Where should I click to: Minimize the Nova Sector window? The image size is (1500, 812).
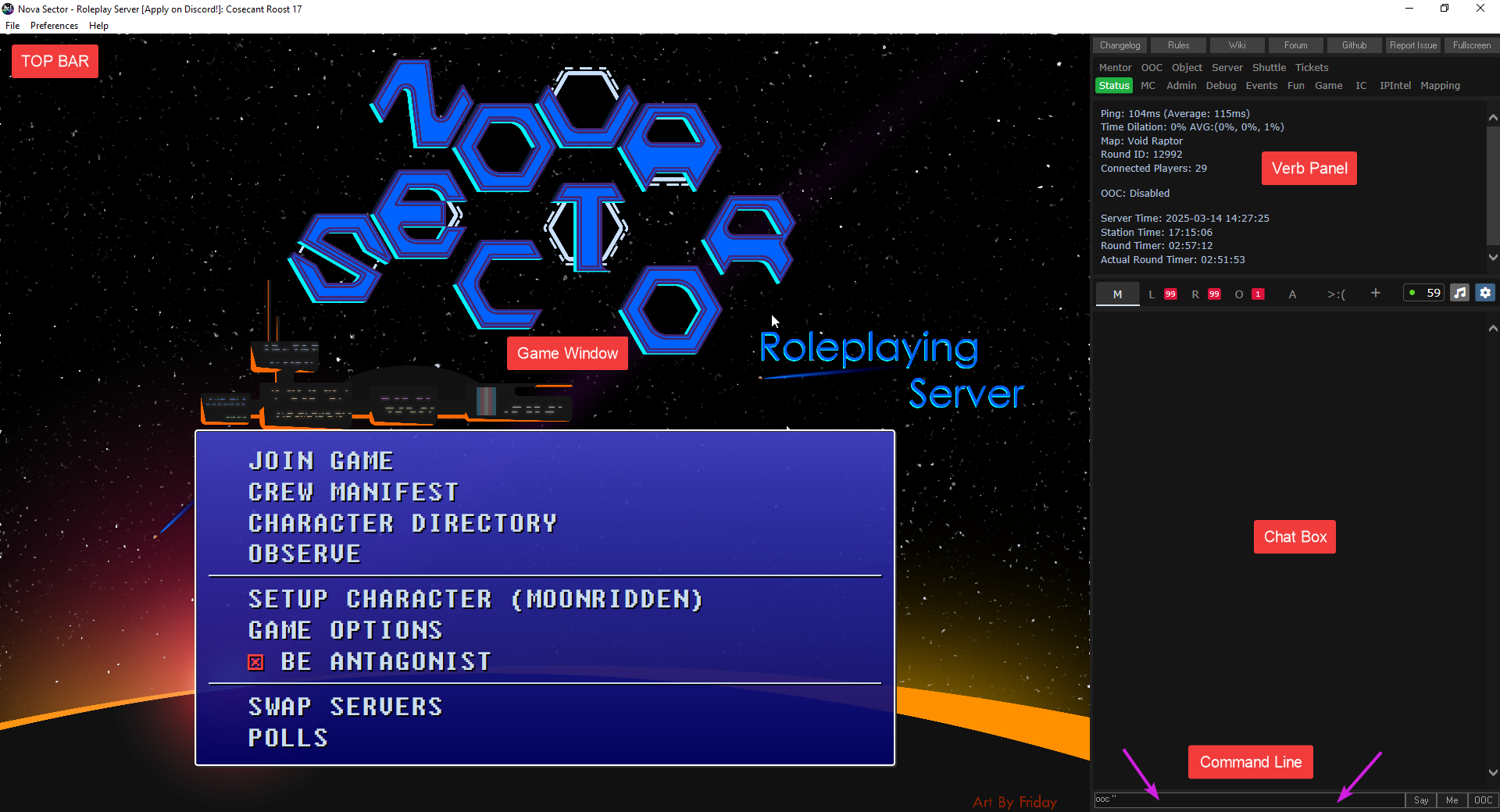(1409, 9)
